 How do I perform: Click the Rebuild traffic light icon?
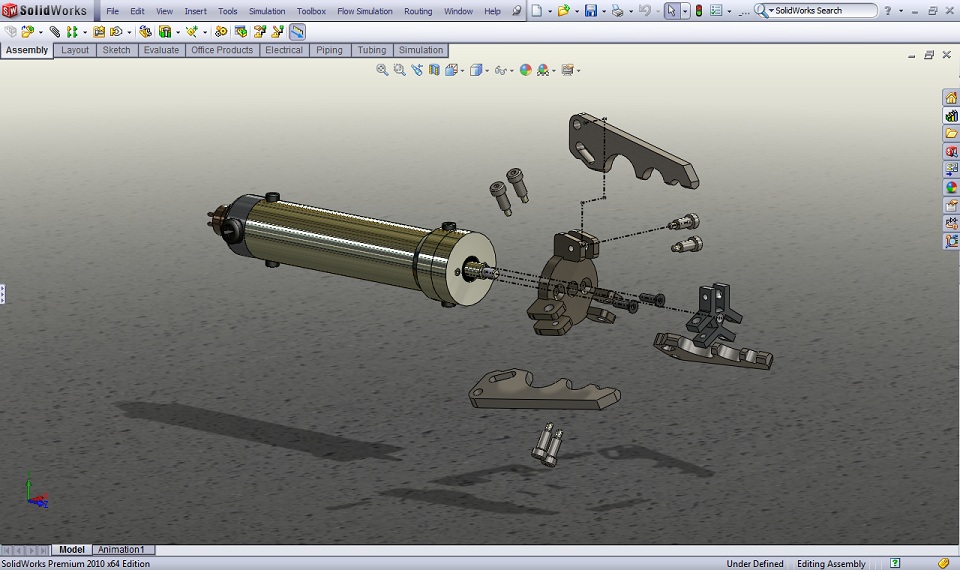point(698,11)
